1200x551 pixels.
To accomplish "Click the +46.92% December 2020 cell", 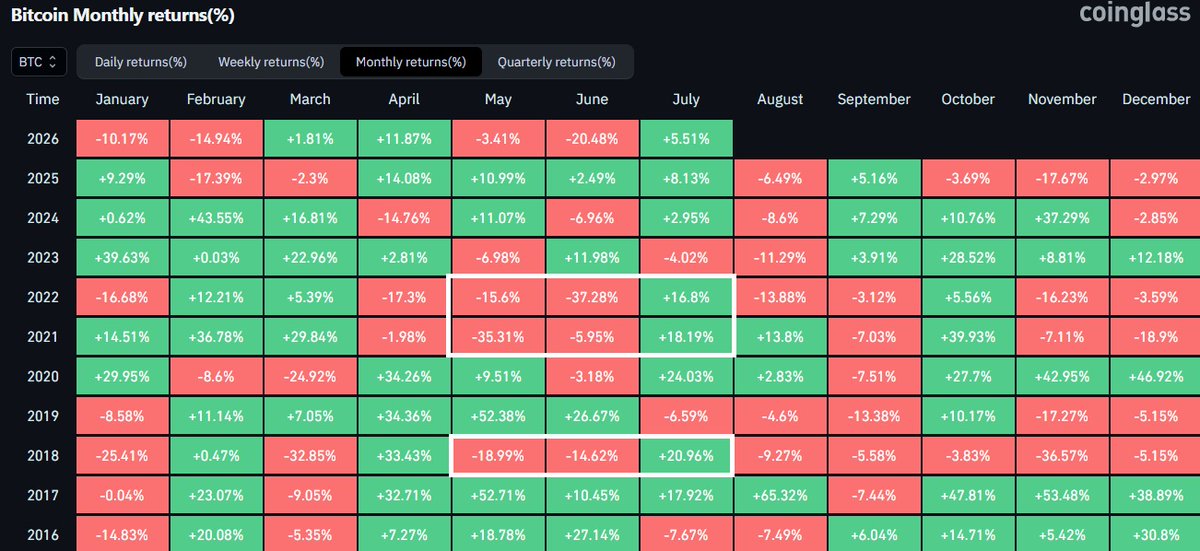I will pos(1156,377).
